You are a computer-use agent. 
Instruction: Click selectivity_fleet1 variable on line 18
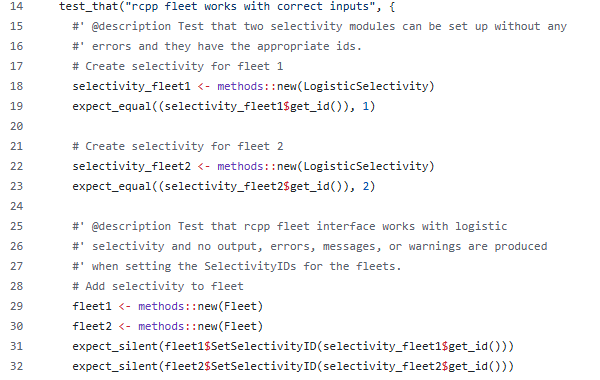tap(132, 86)
